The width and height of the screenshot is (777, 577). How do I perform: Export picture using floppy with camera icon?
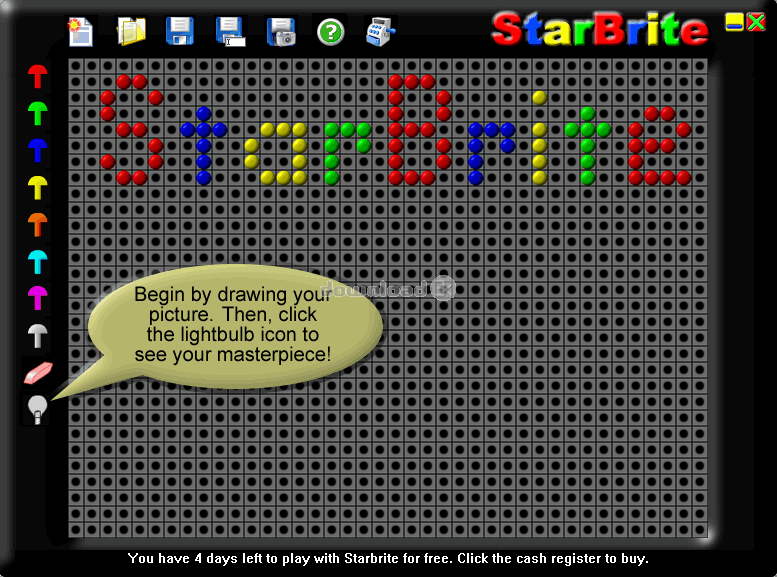[281, 32]
